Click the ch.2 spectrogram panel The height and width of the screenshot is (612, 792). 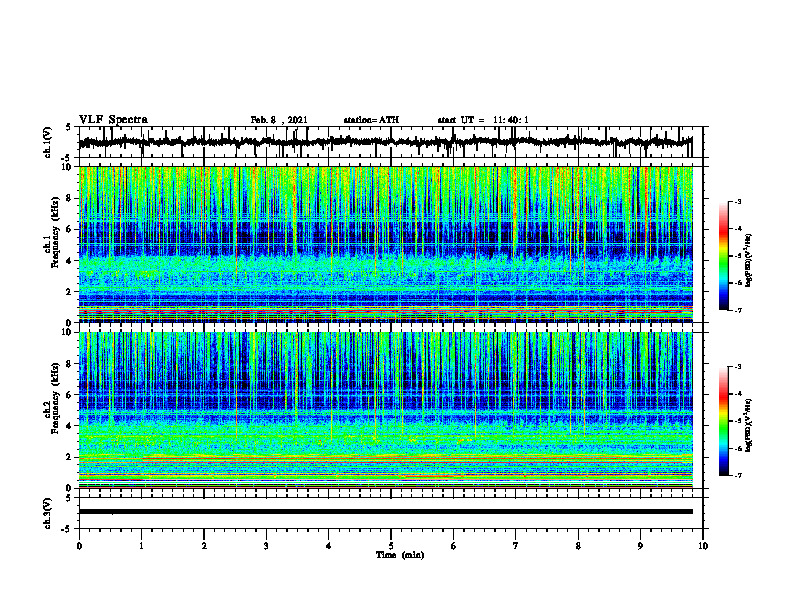pyautogui.click(x=385, y=410)
